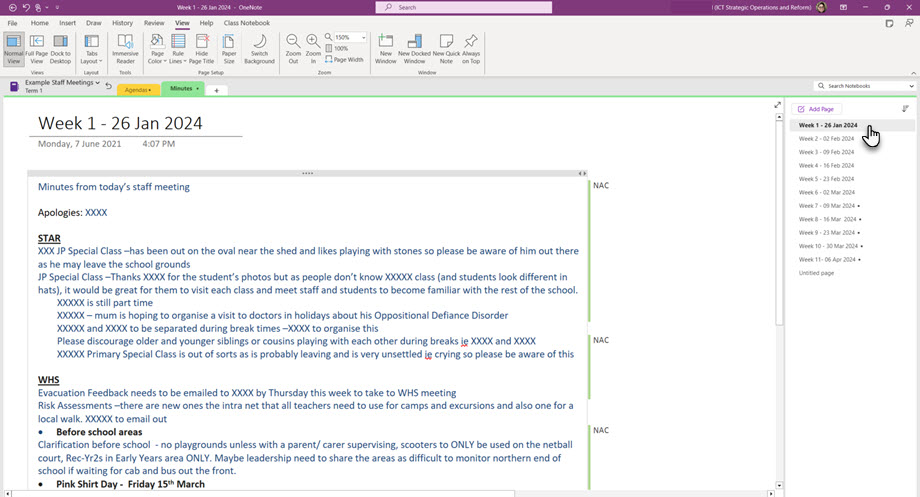Open the Paper Size pane

tap(229, 49)
